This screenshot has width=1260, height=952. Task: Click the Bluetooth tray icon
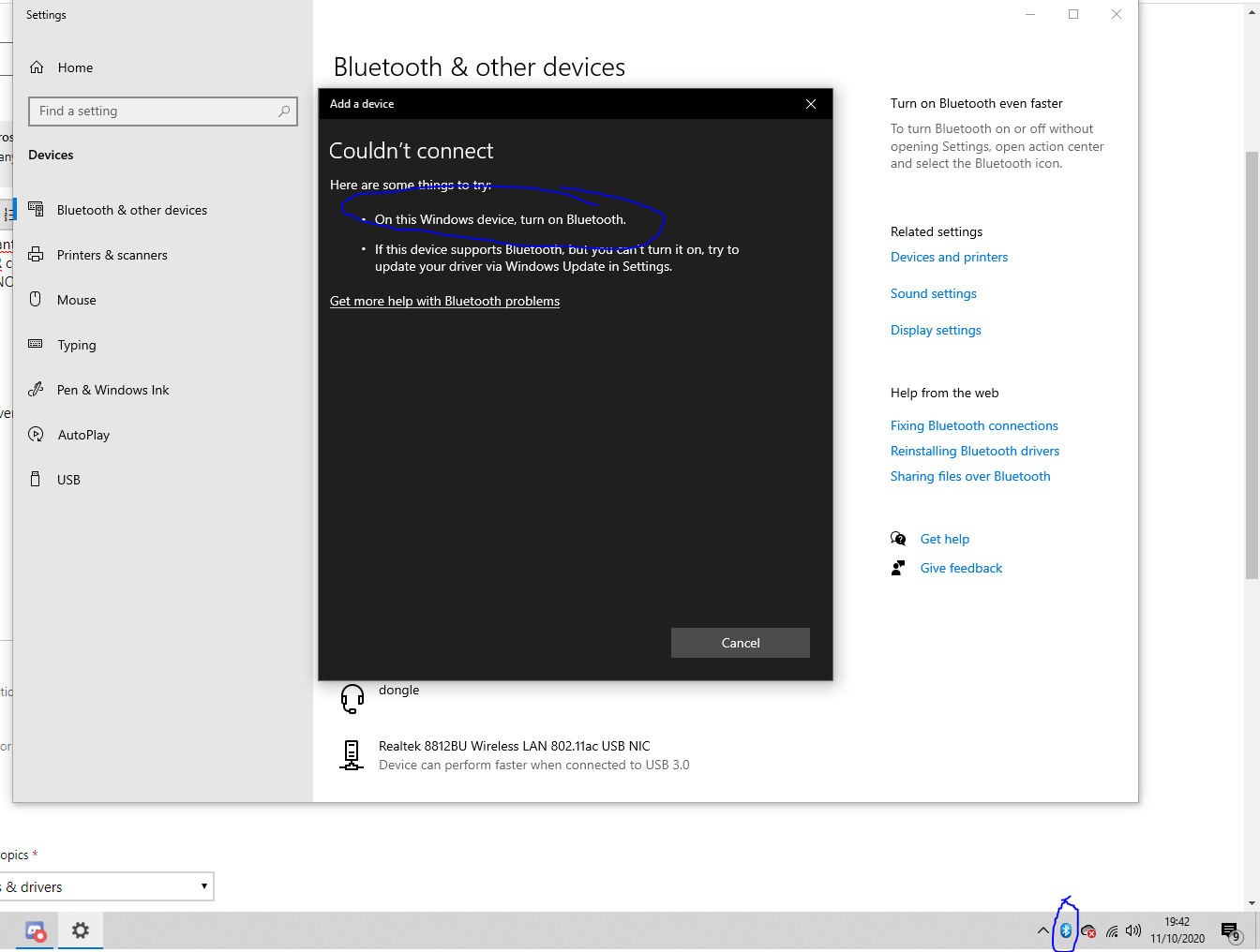tap(1066, 931)
